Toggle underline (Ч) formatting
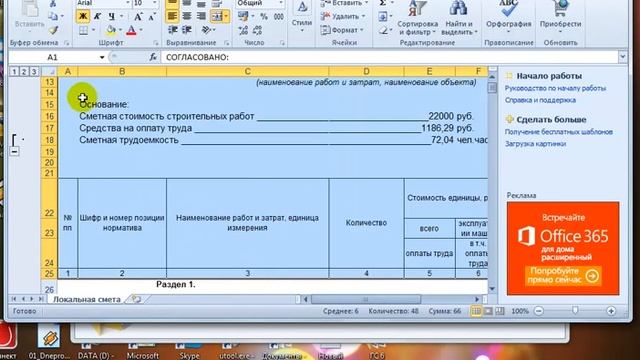640x360 pixels. click(x=111, y=16)
